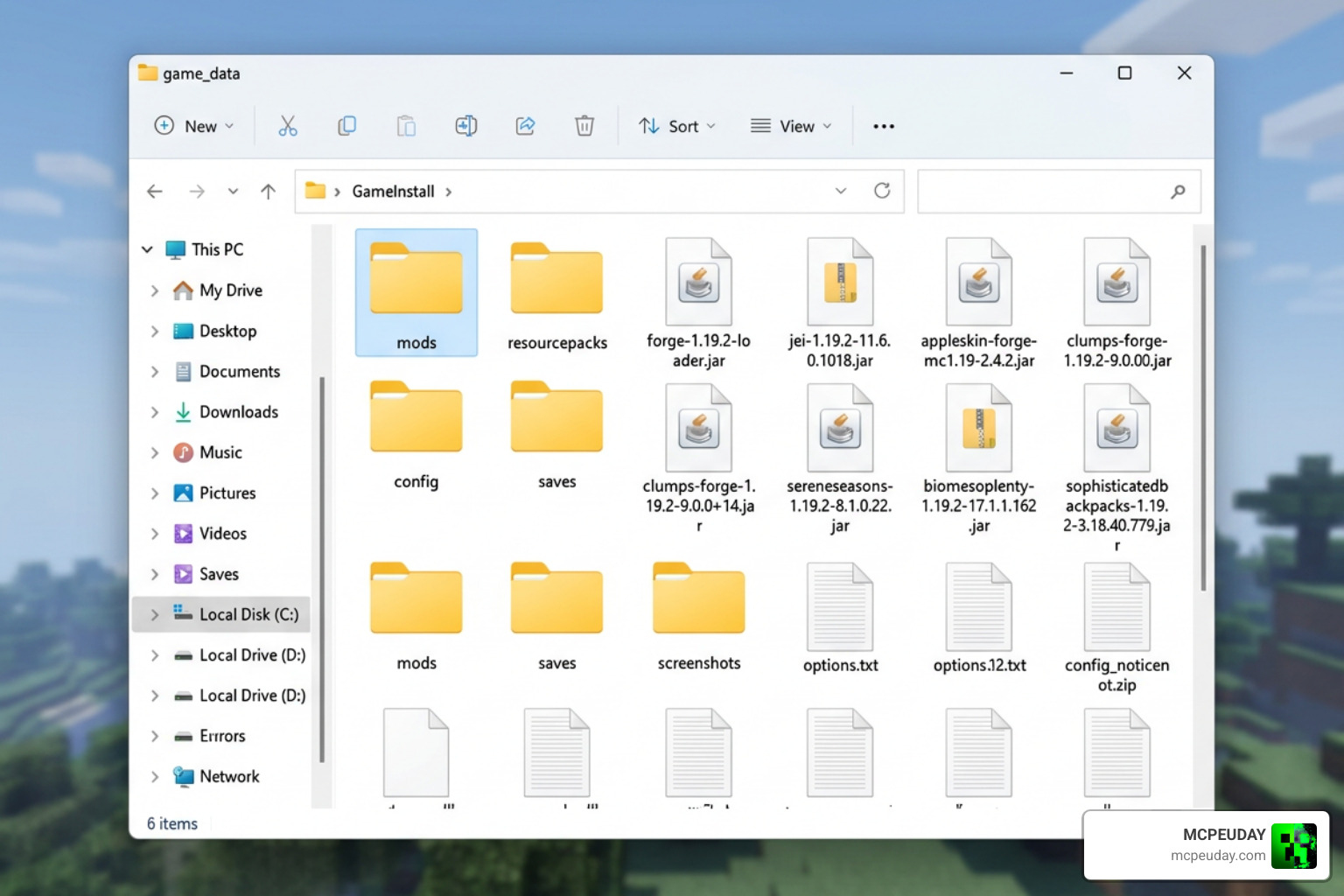
Task: Click chevron after GameInstall breadcrumb
Action: 449,192
